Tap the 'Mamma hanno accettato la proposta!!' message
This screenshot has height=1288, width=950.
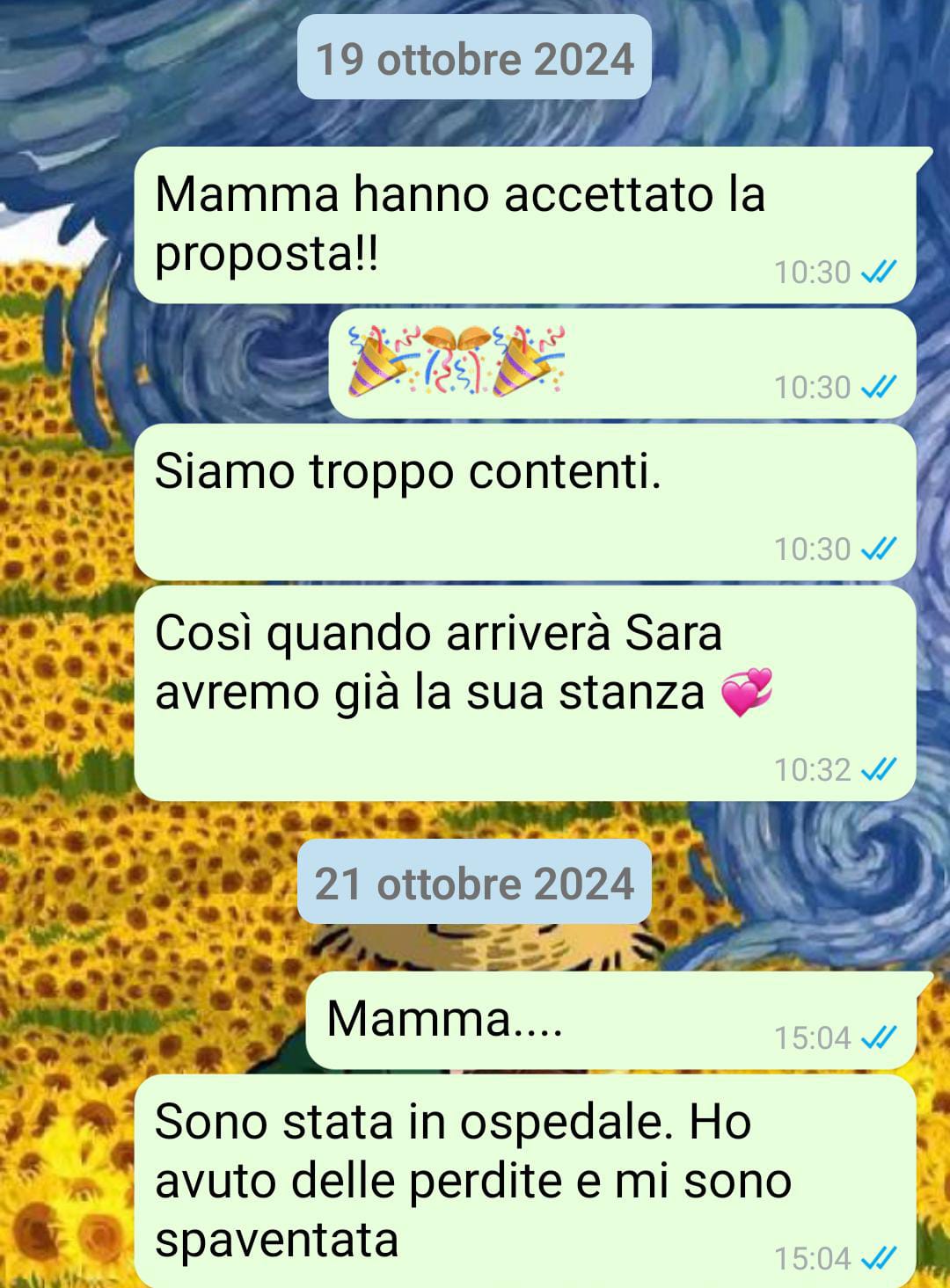[525, 225]
